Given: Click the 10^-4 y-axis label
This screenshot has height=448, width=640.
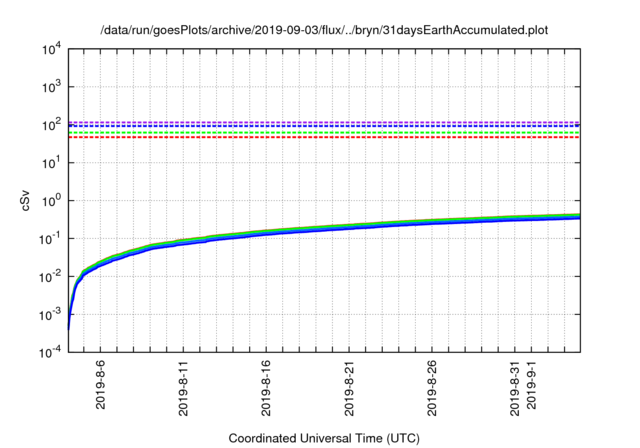Looking at the screenshot, I should [51, 352].
